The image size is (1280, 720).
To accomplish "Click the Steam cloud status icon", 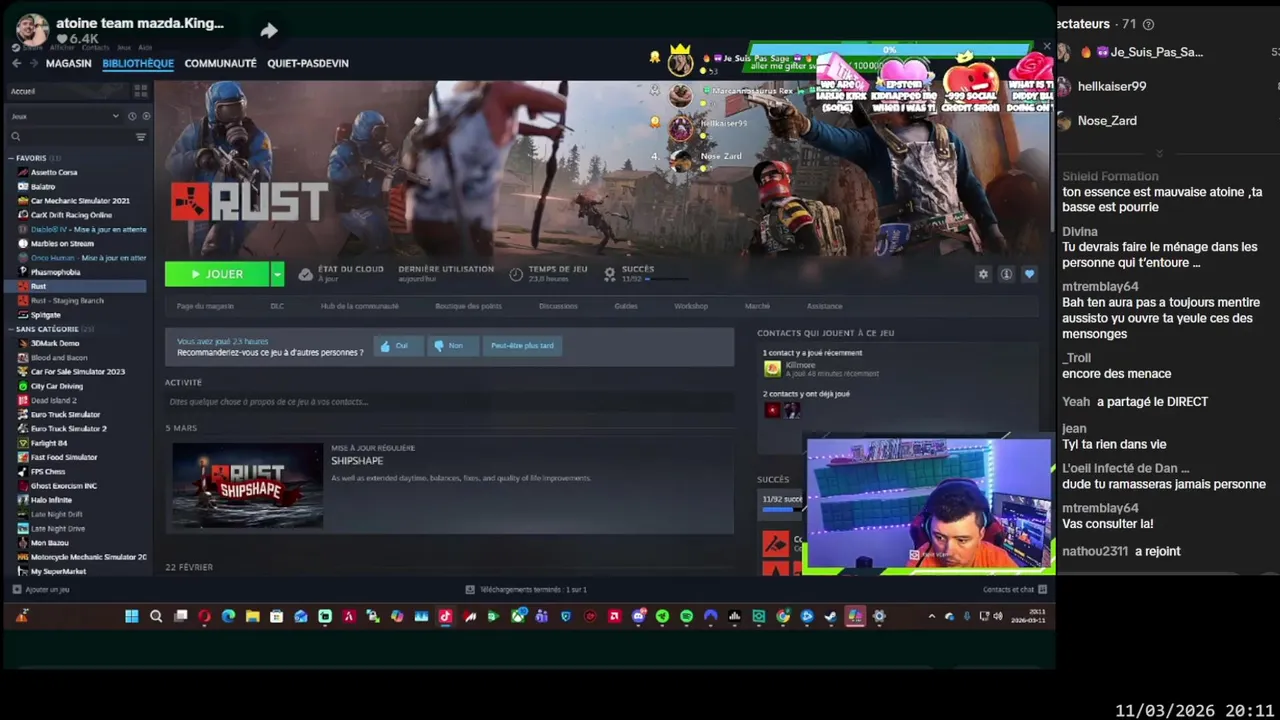I will tap(306, 274).
